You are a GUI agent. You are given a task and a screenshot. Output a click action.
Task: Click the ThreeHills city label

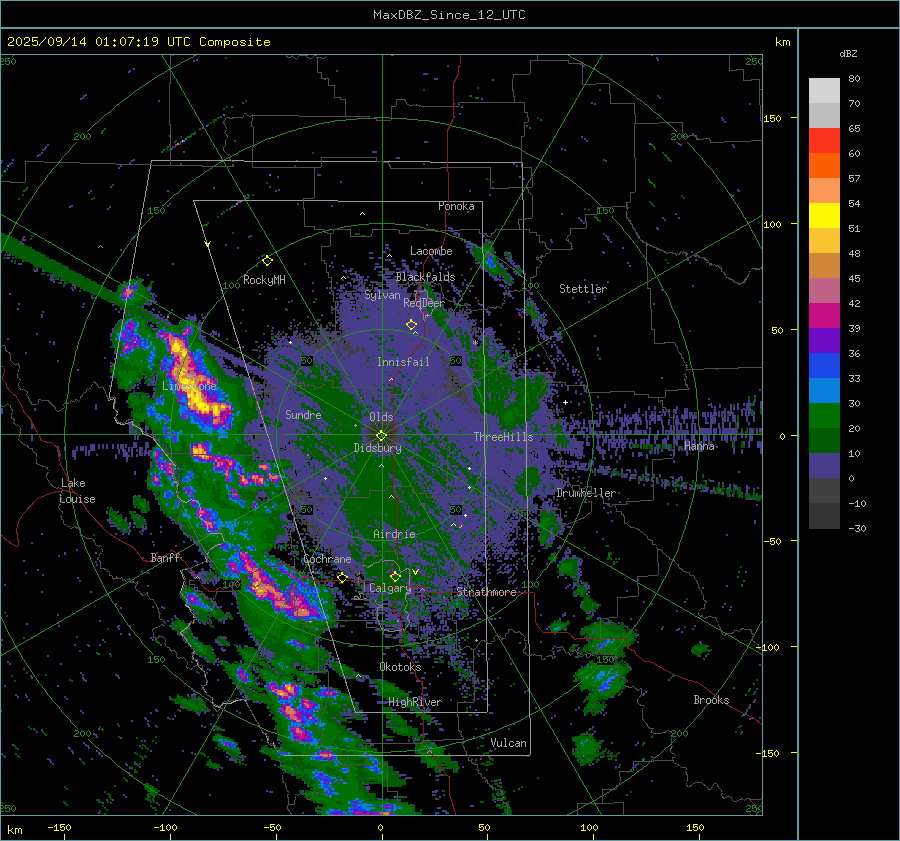(x=503, y=437)
